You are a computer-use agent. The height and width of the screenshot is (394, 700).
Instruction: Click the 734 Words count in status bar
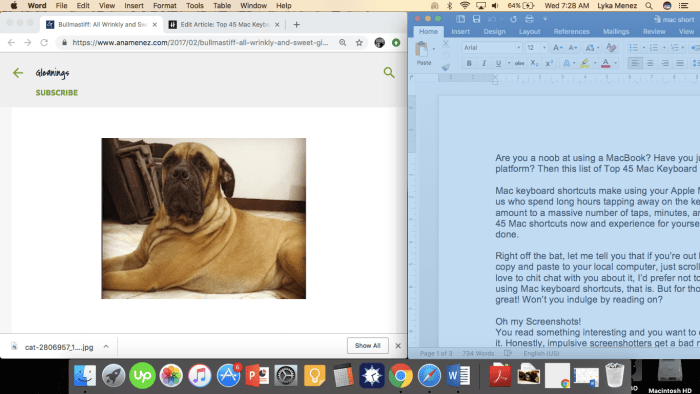point(478,353)
